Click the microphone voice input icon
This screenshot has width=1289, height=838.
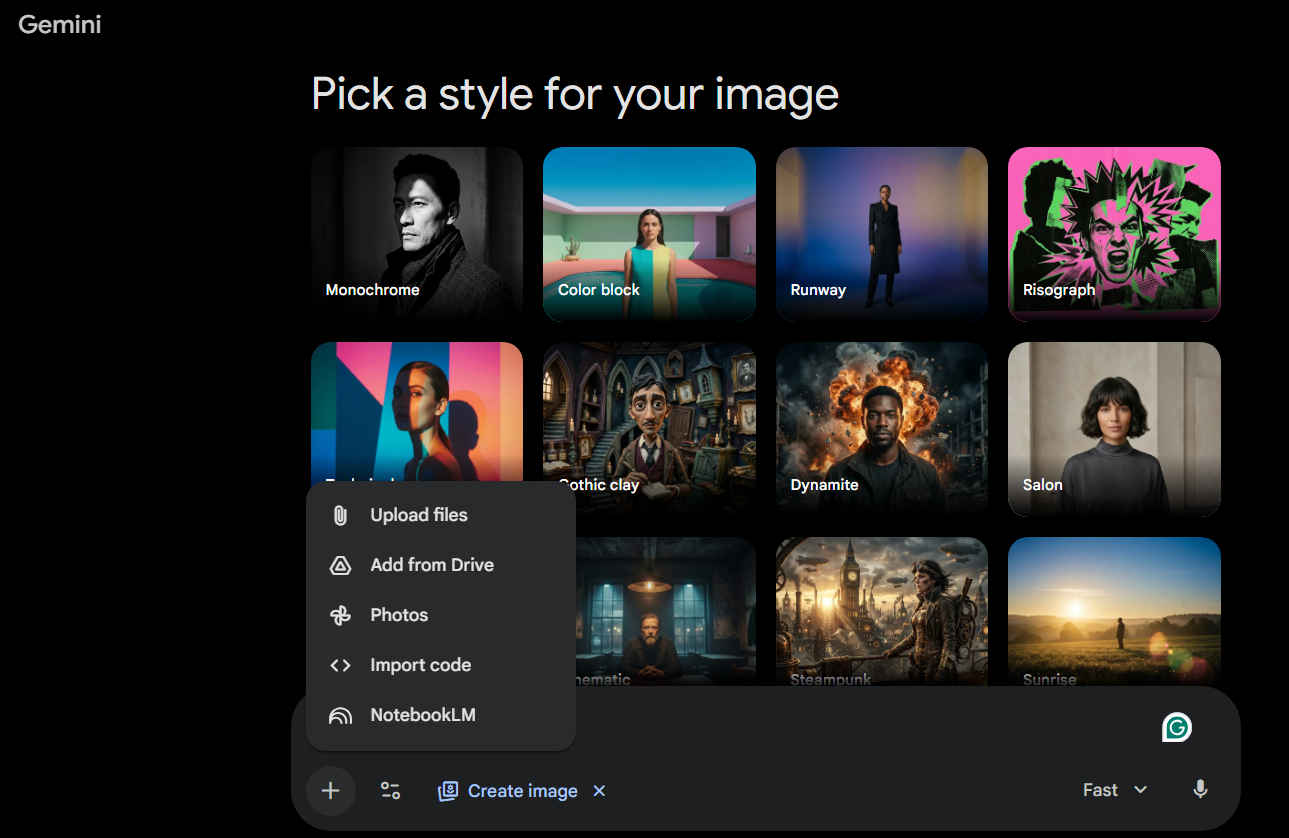[1200, 790]
